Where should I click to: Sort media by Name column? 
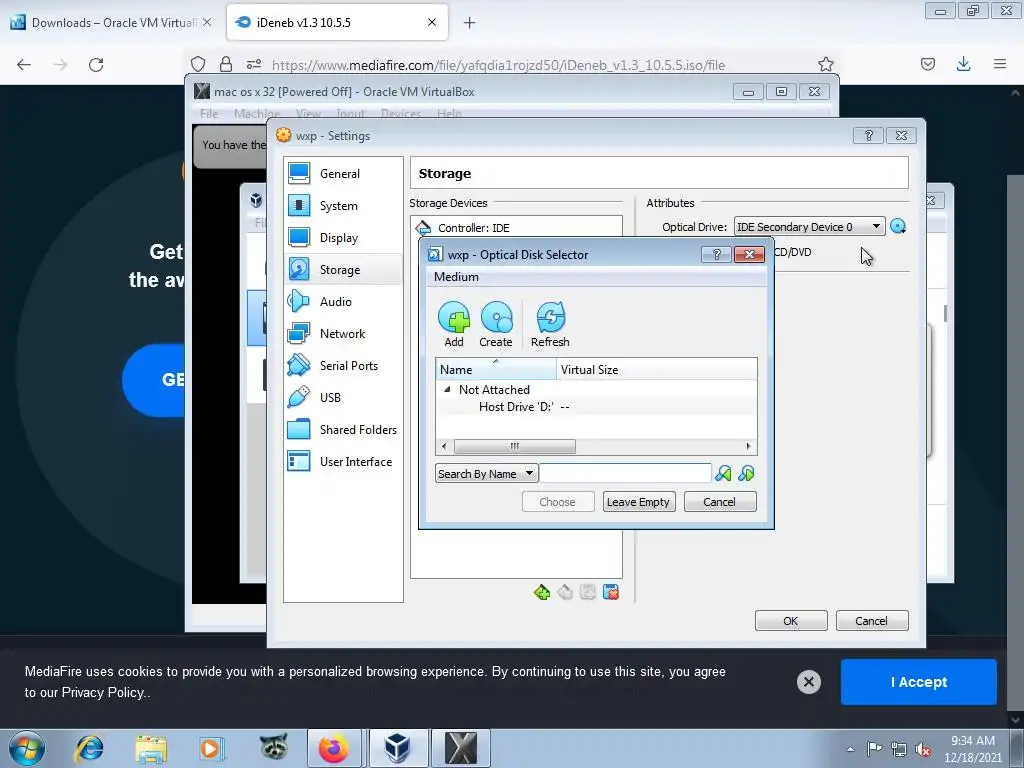[x=496, y=369]
